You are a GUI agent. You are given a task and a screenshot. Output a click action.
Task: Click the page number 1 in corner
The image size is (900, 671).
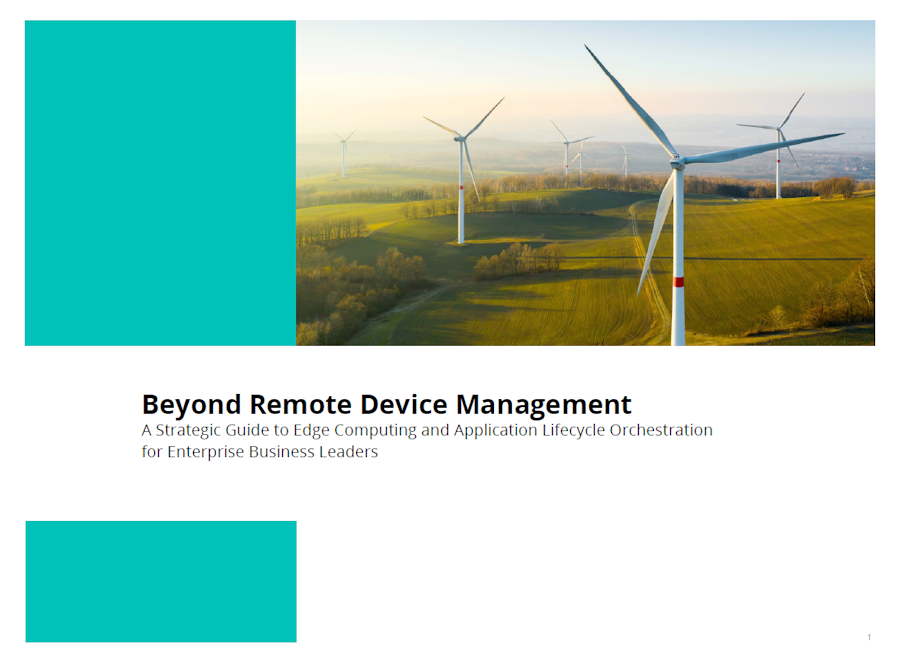pyautogui.click(x=869, y=637)
